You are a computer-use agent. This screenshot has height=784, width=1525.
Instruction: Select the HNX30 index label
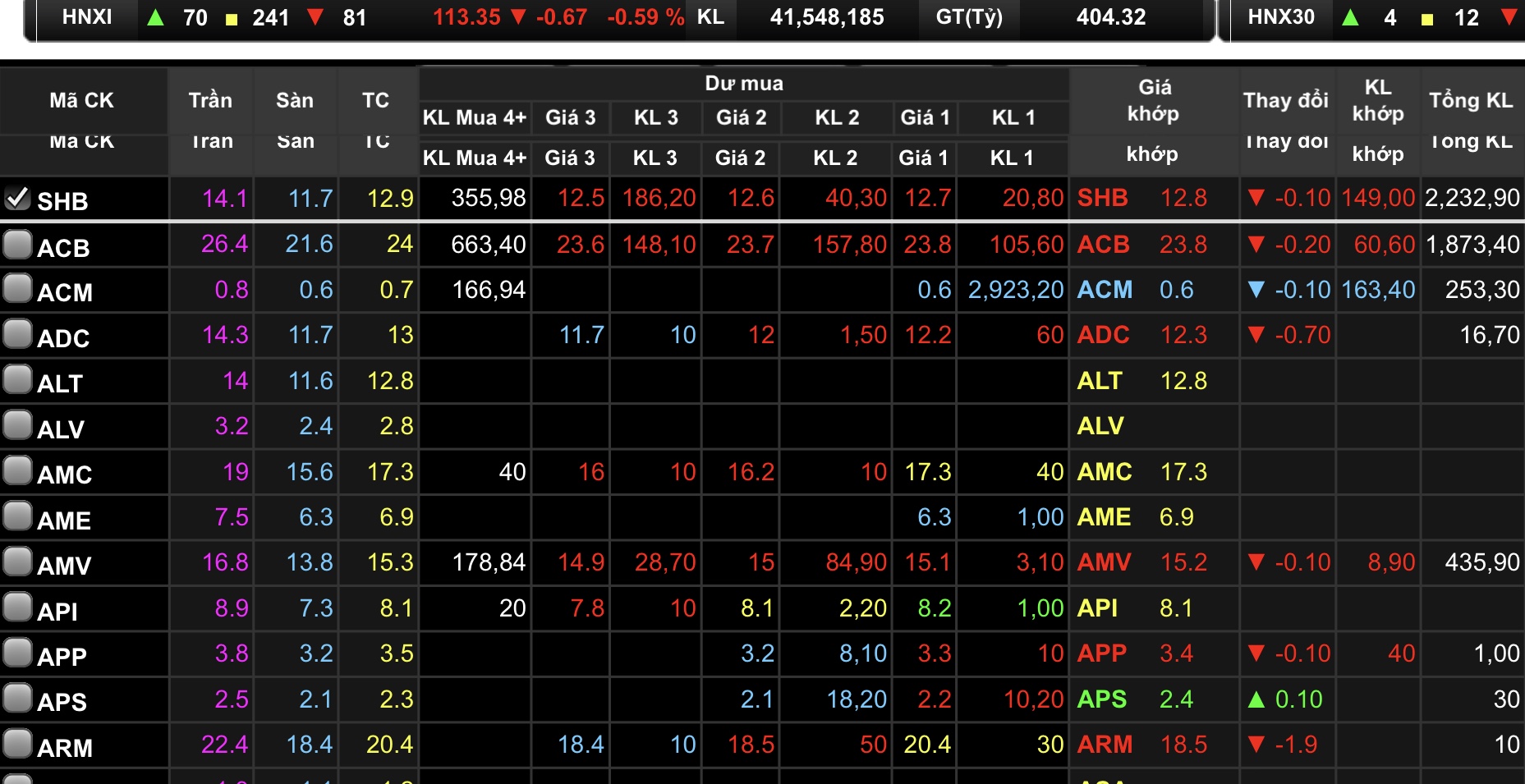pyautogui.click(x=1281, y=17)
